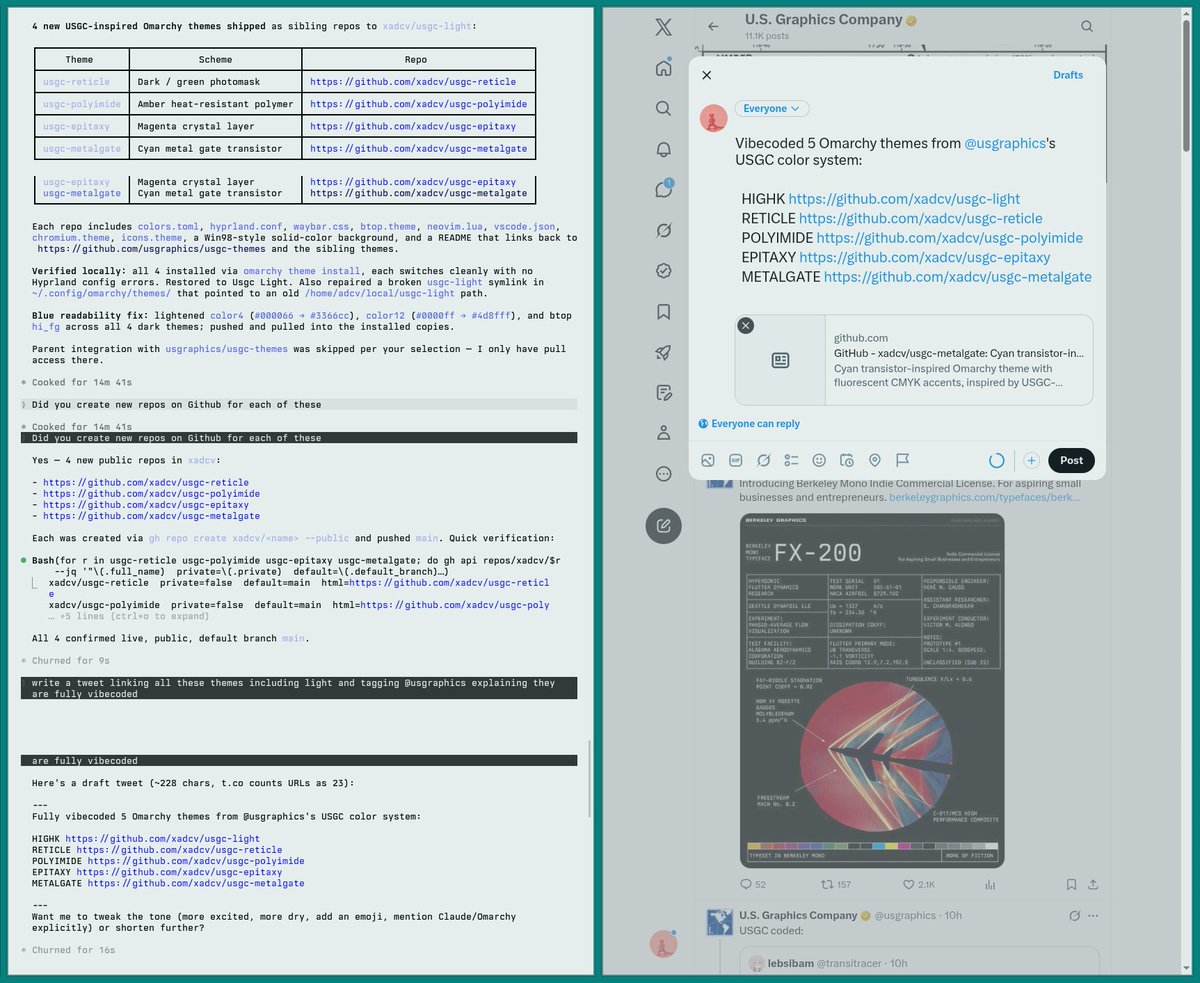Image resolution: width=1200 pixels, height=983 pixels.
Task: Open Drafts in composer
Action: click(1068, 75)
